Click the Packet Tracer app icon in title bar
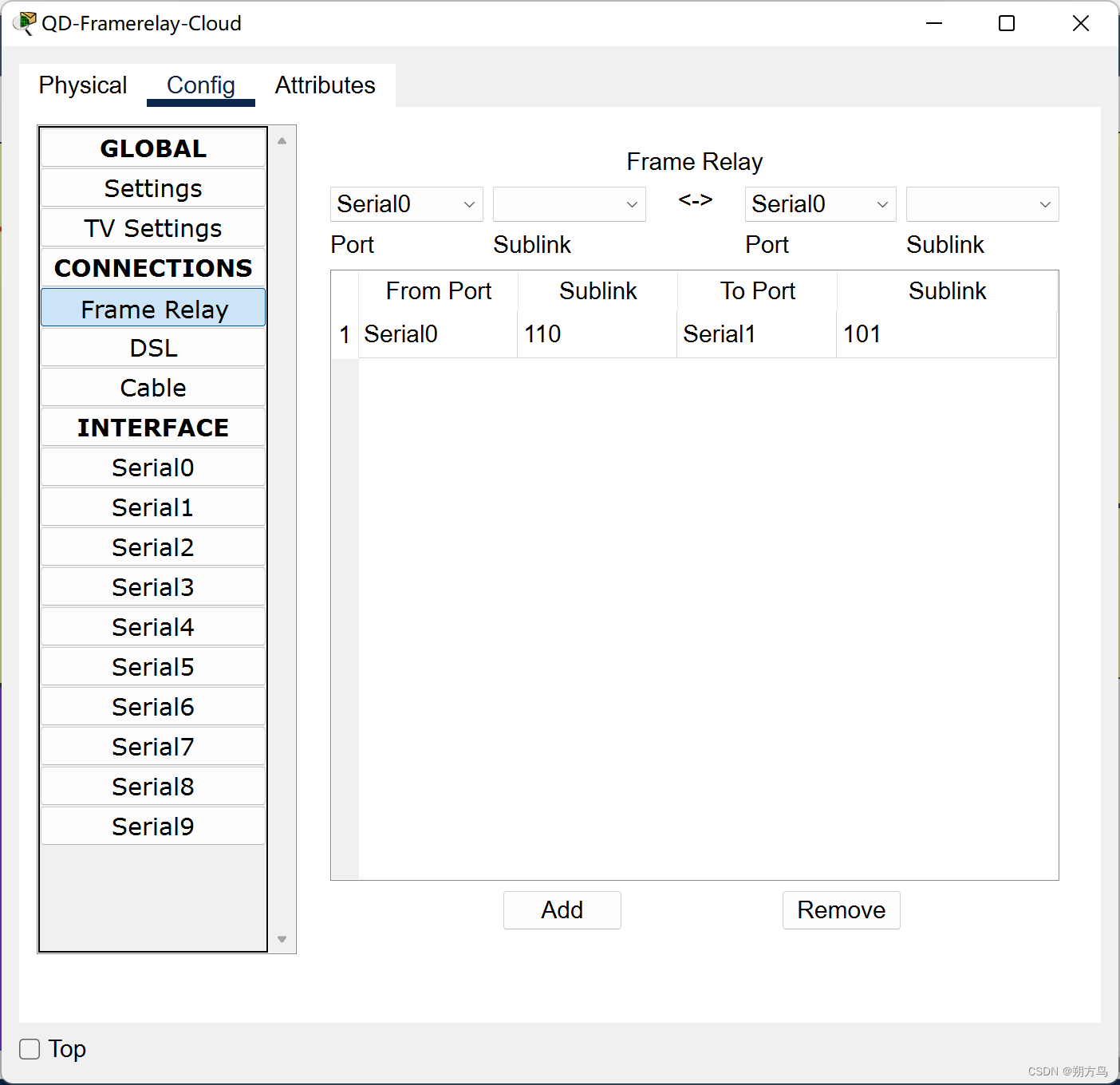 click(25, 23)
